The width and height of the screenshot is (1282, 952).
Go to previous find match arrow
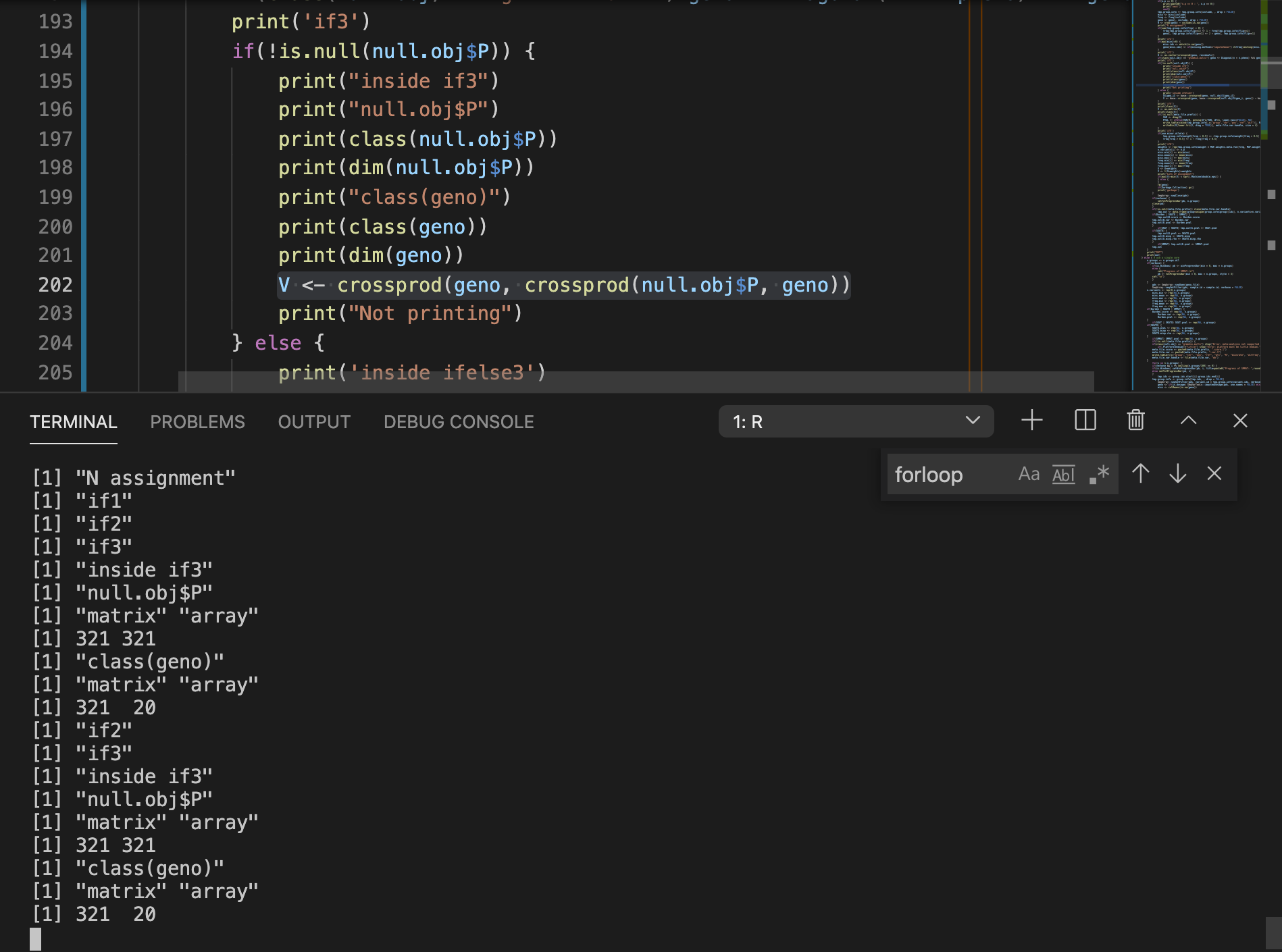[x=1140, y=474]
